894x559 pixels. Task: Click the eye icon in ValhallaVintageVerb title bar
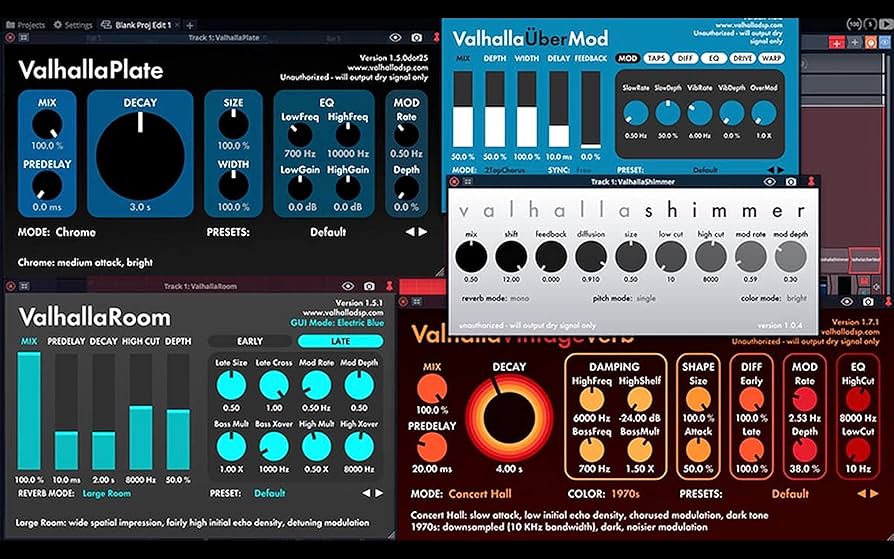tap(847, 301)
